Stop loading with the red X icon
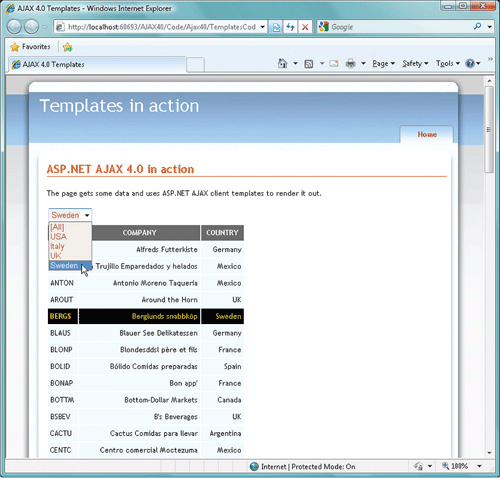Viewport: 500px width, 478px height. [x=305, y=27]
